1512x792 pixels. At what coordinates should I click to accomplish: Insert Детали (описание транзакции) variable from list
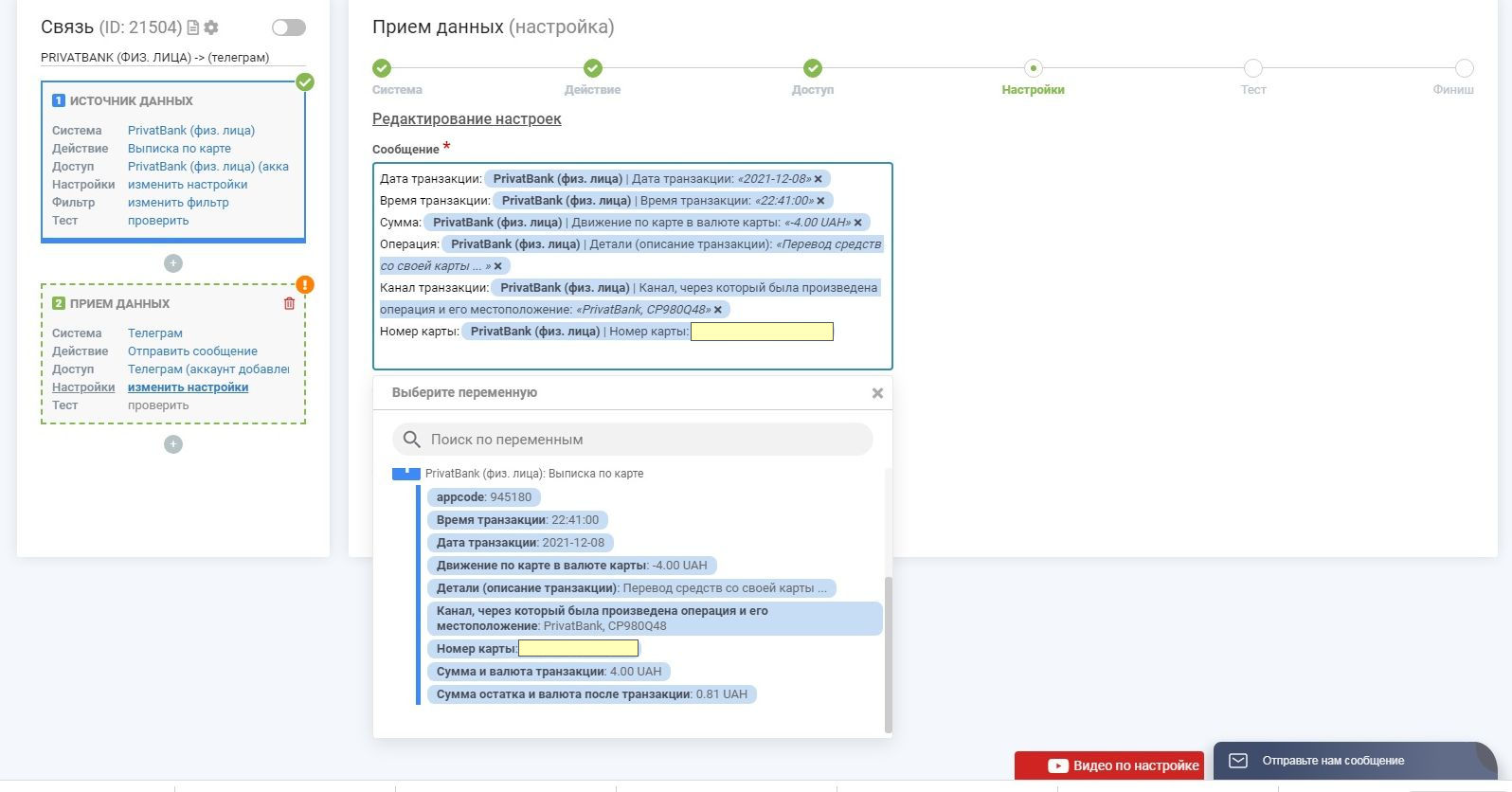tap(631, 588)
